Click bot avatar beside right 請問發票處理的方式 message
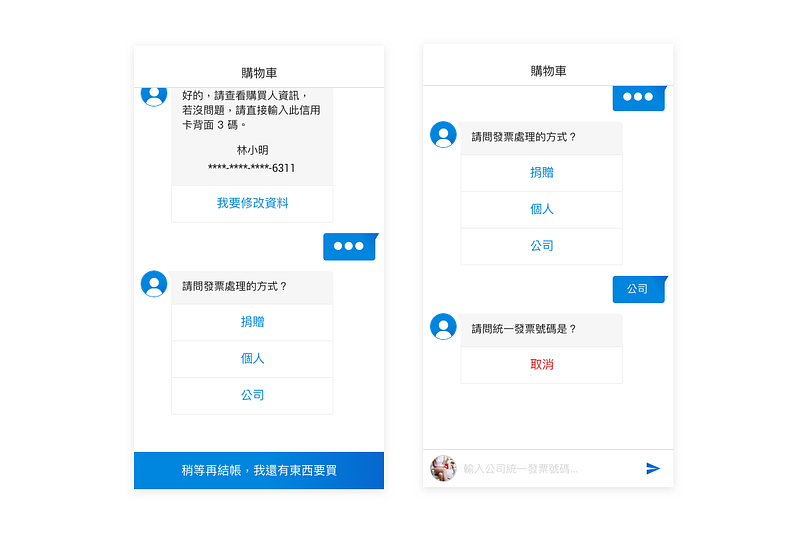 tap(443, 134)
